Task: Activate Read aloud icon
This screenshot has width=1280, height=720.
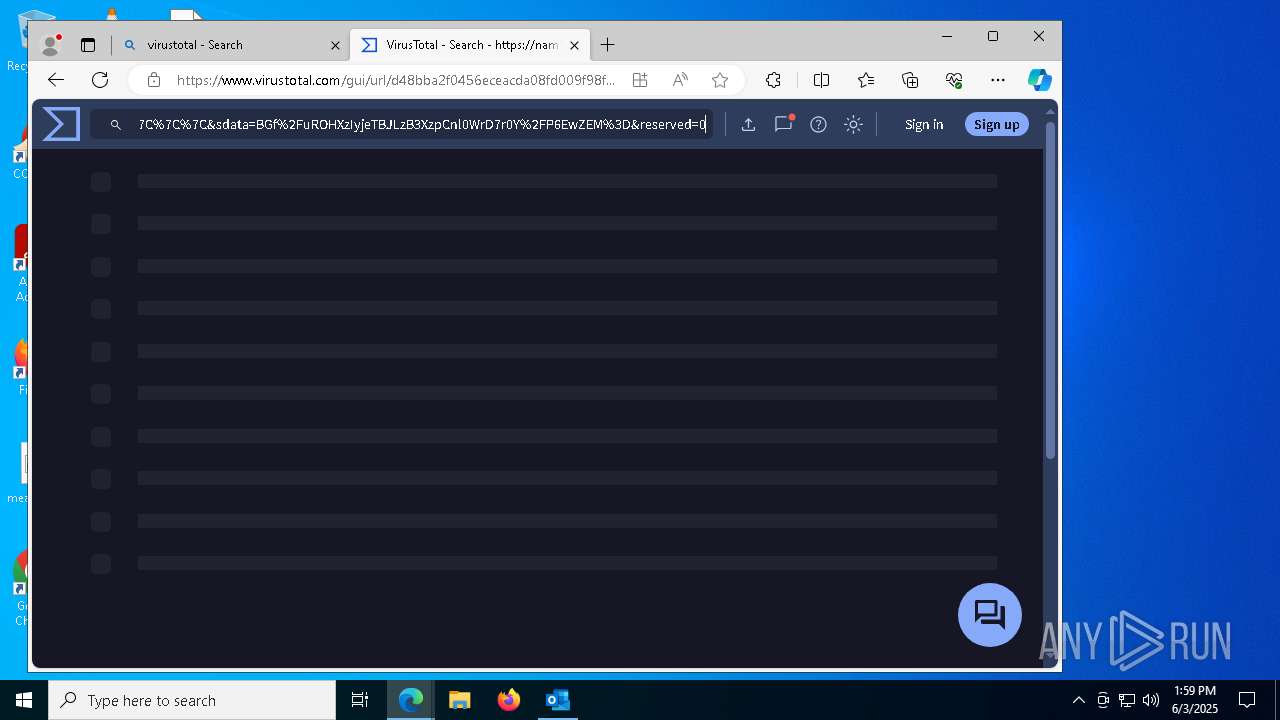Action: tap(680, 80)
